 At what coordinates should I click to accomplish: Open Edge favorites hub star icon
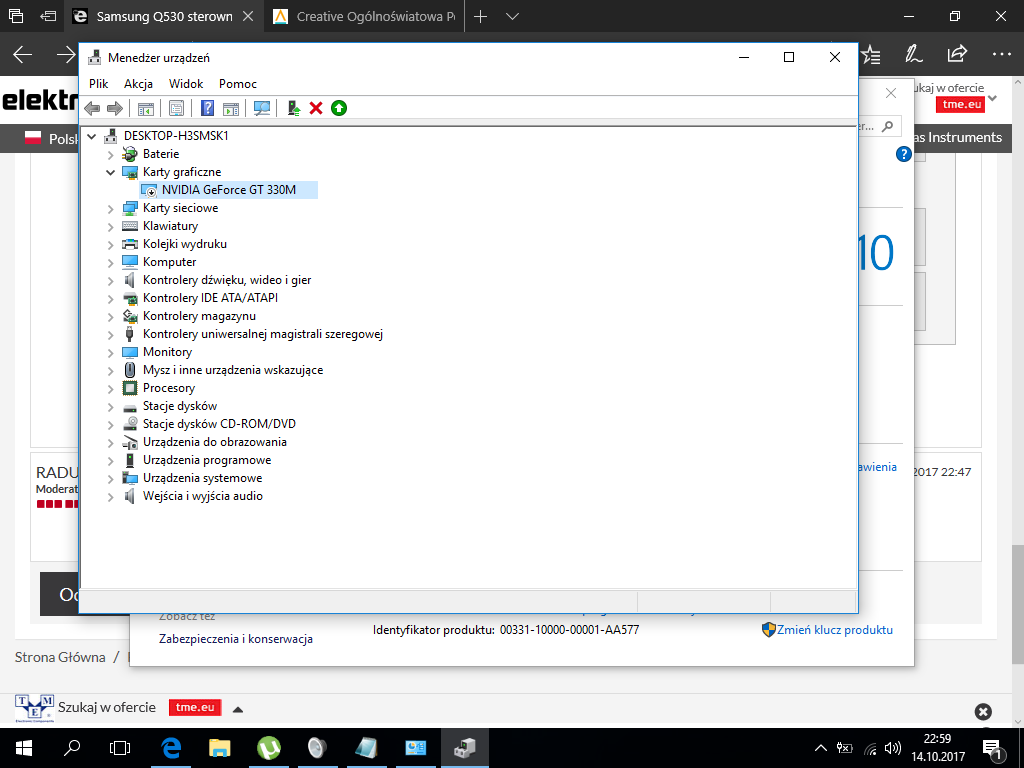[x=871, y=55]
